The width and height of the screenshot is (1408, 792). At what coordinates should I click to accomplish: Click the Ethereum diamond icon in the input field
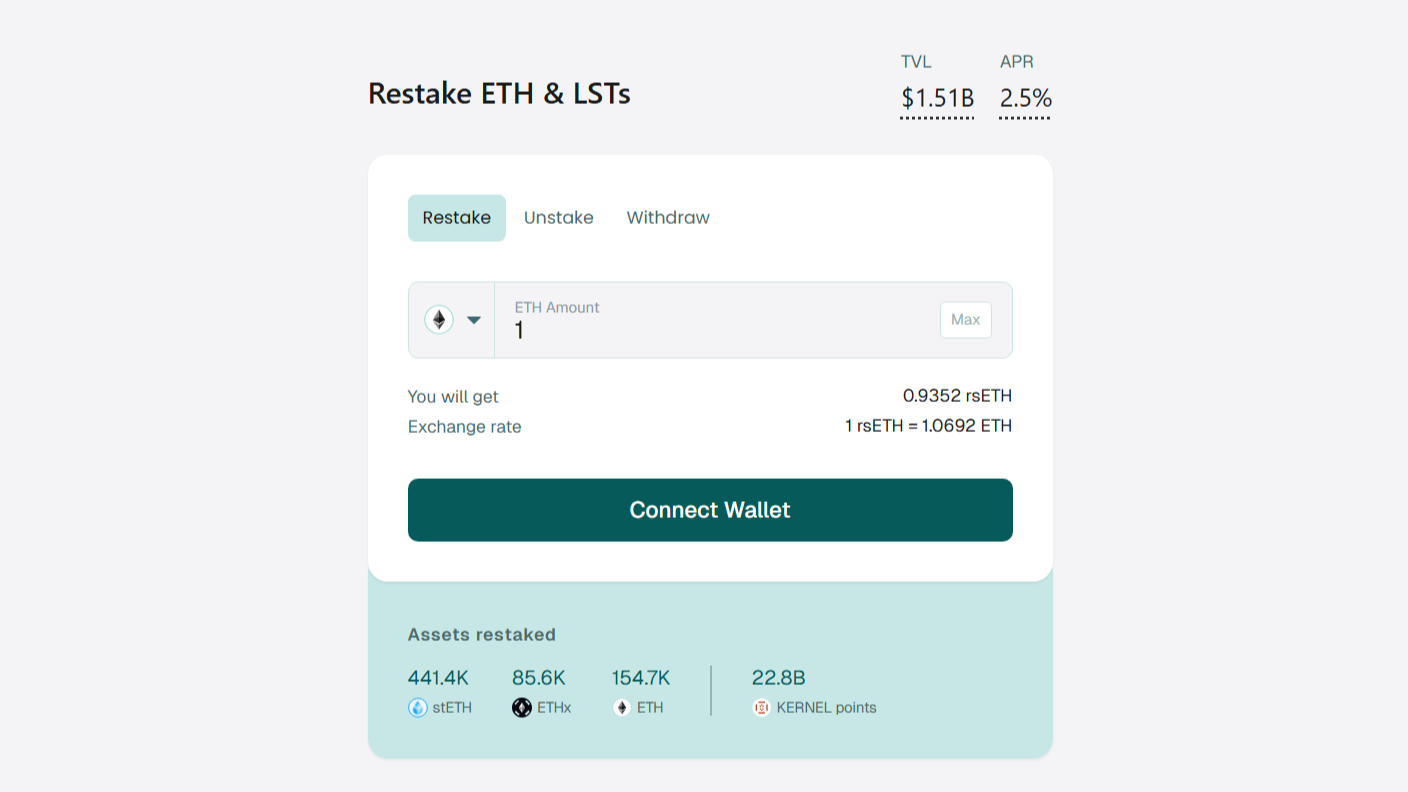point(440,319)
